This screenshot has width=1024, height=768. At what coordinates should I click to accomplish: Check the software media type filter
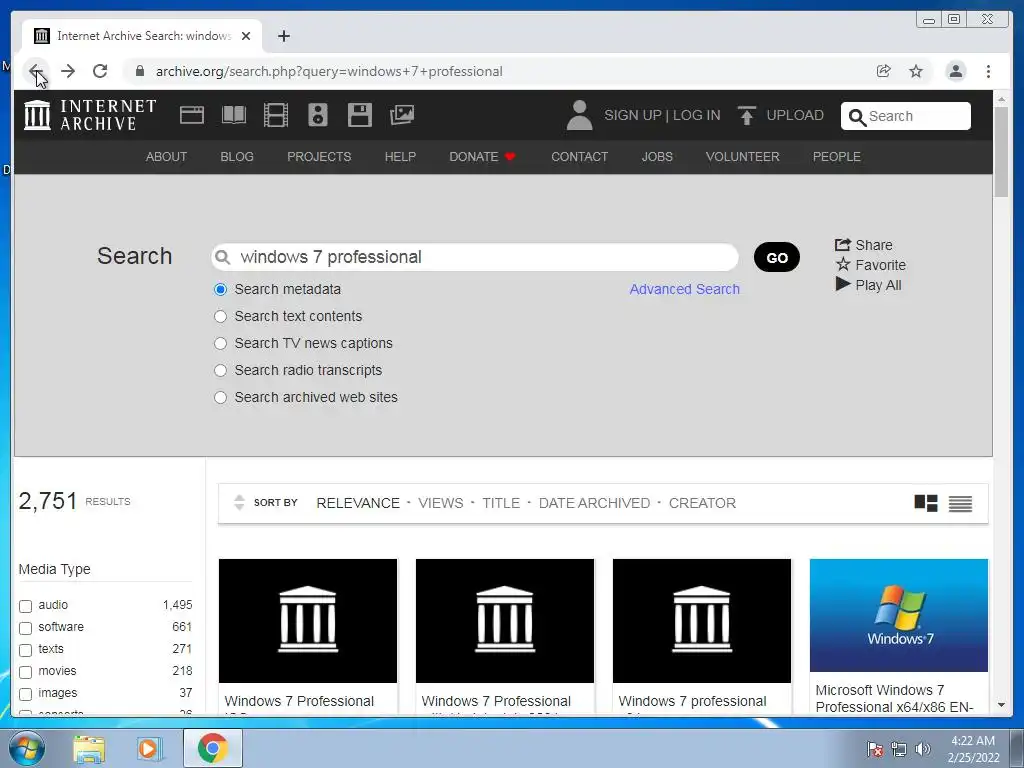point(25,628)
